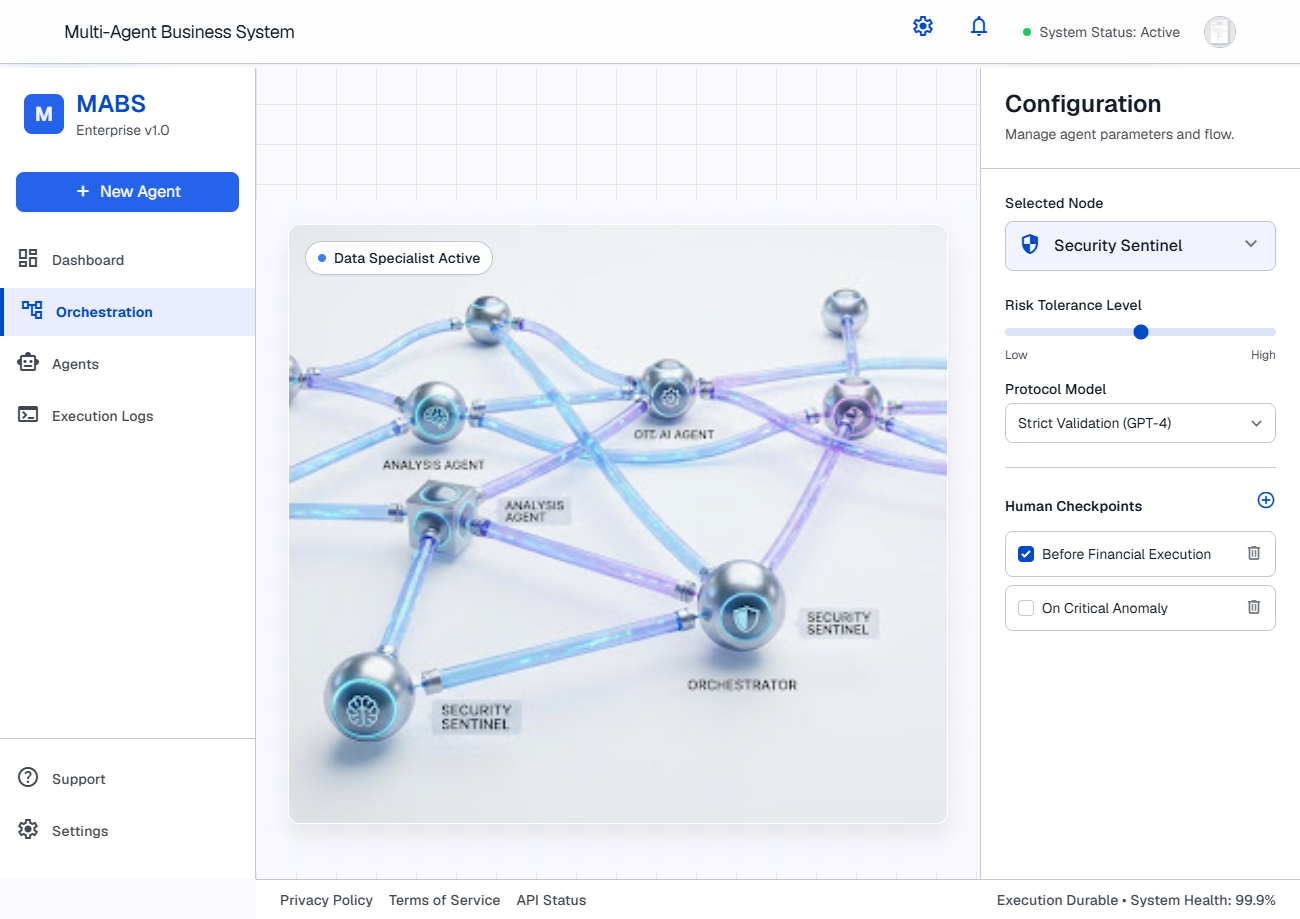Check the notifications bell
Viewport: 1300px width, 919px height.
[979, 27]
